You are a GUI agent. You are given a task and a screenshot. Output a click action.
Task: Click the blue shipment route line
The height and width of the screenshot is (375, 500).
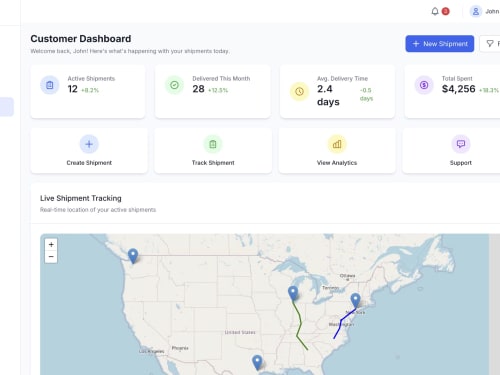coord(341,320)
